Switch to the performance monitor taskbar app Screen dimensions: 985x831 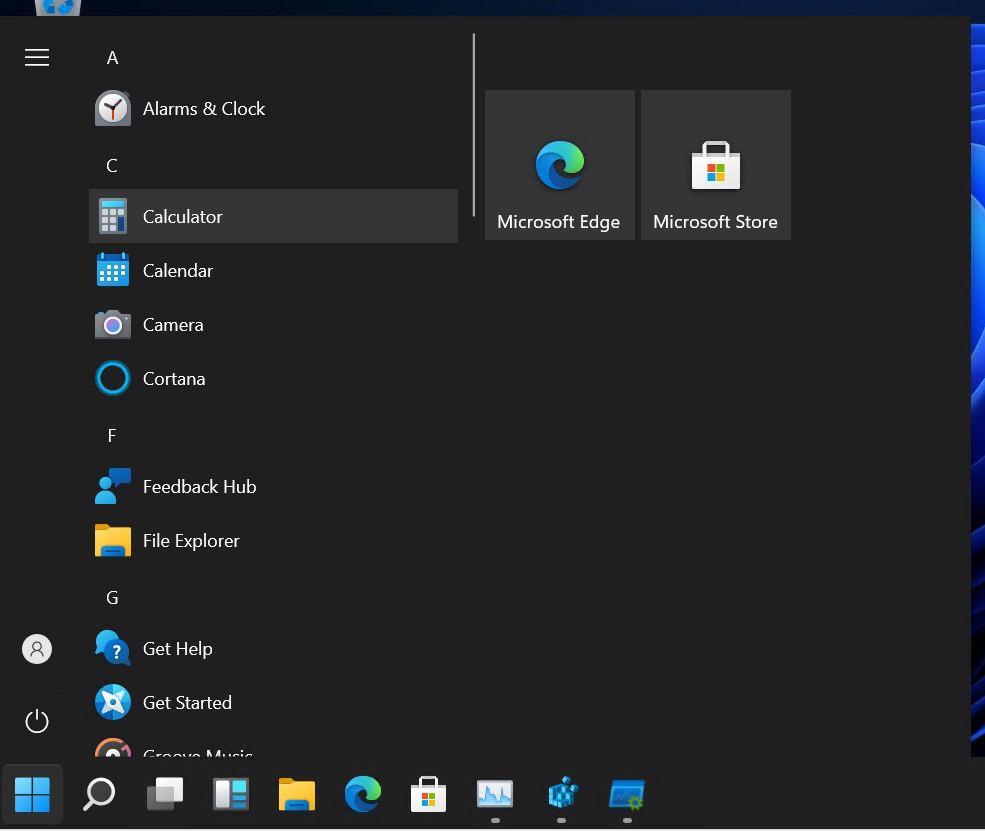tap(495, 794)
